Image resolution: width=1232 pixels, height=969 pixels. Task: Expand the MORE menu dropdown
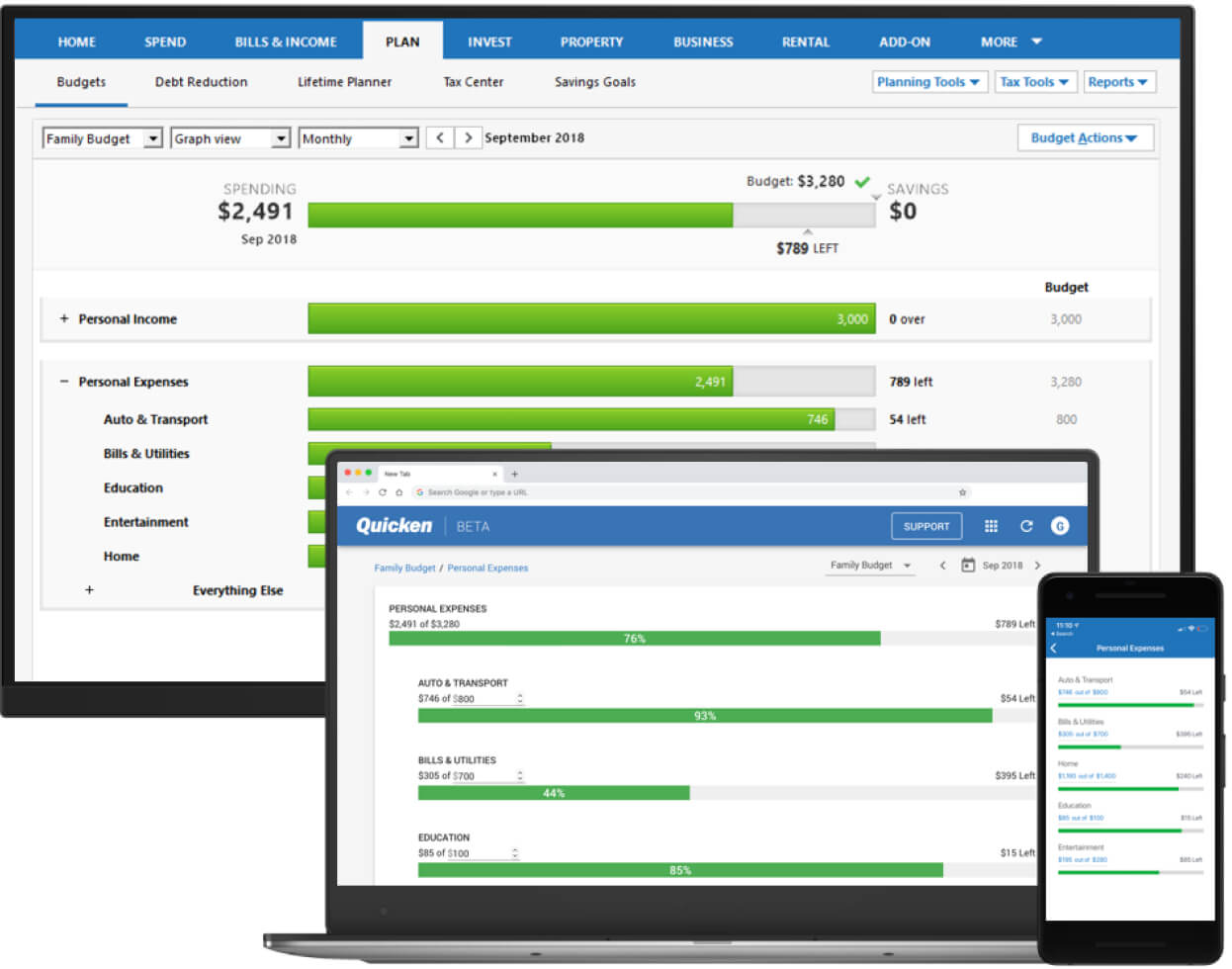(1011, 42)
